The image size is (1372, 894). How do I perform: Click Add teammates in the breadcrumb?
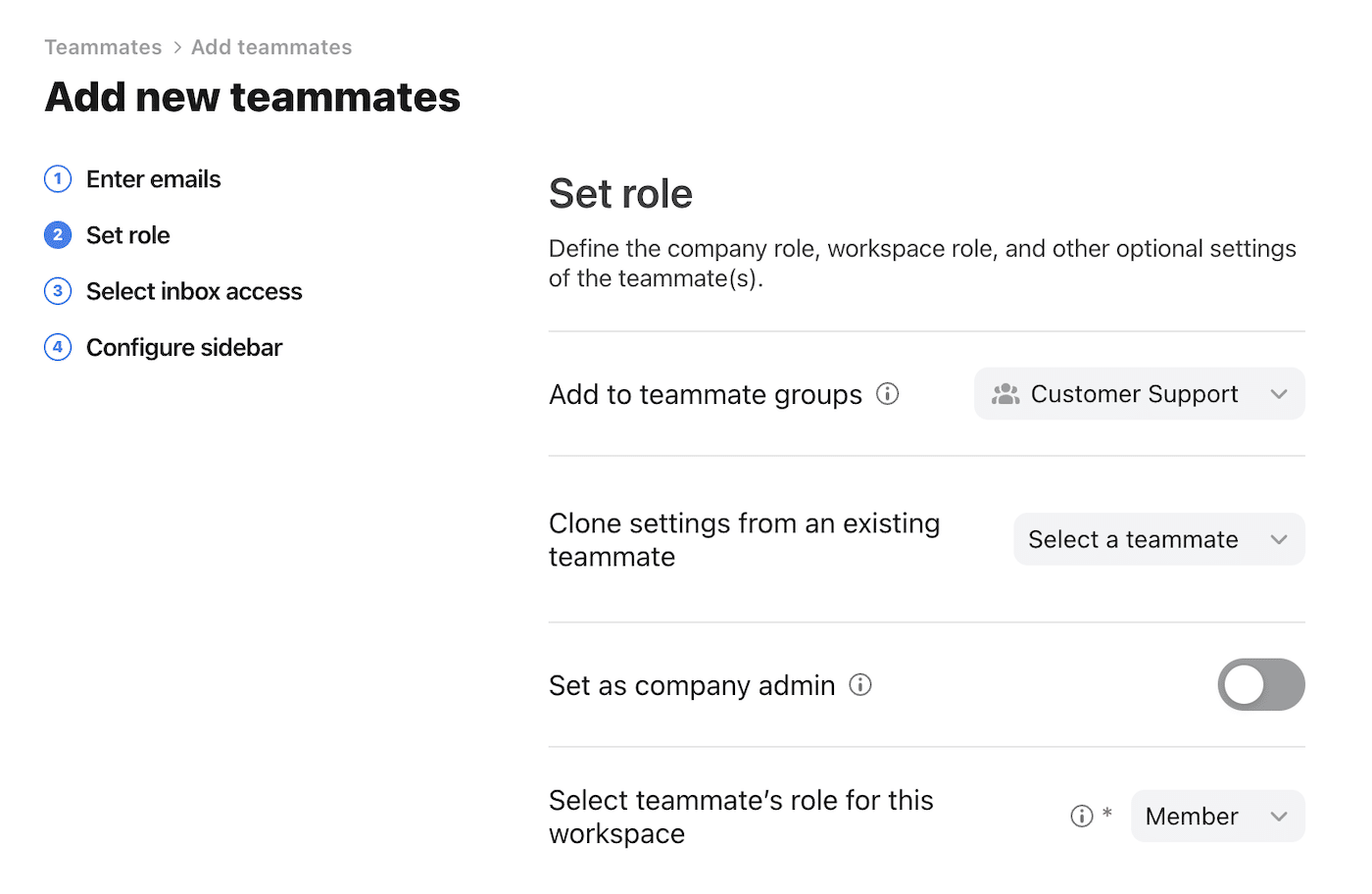coord(270,46)
